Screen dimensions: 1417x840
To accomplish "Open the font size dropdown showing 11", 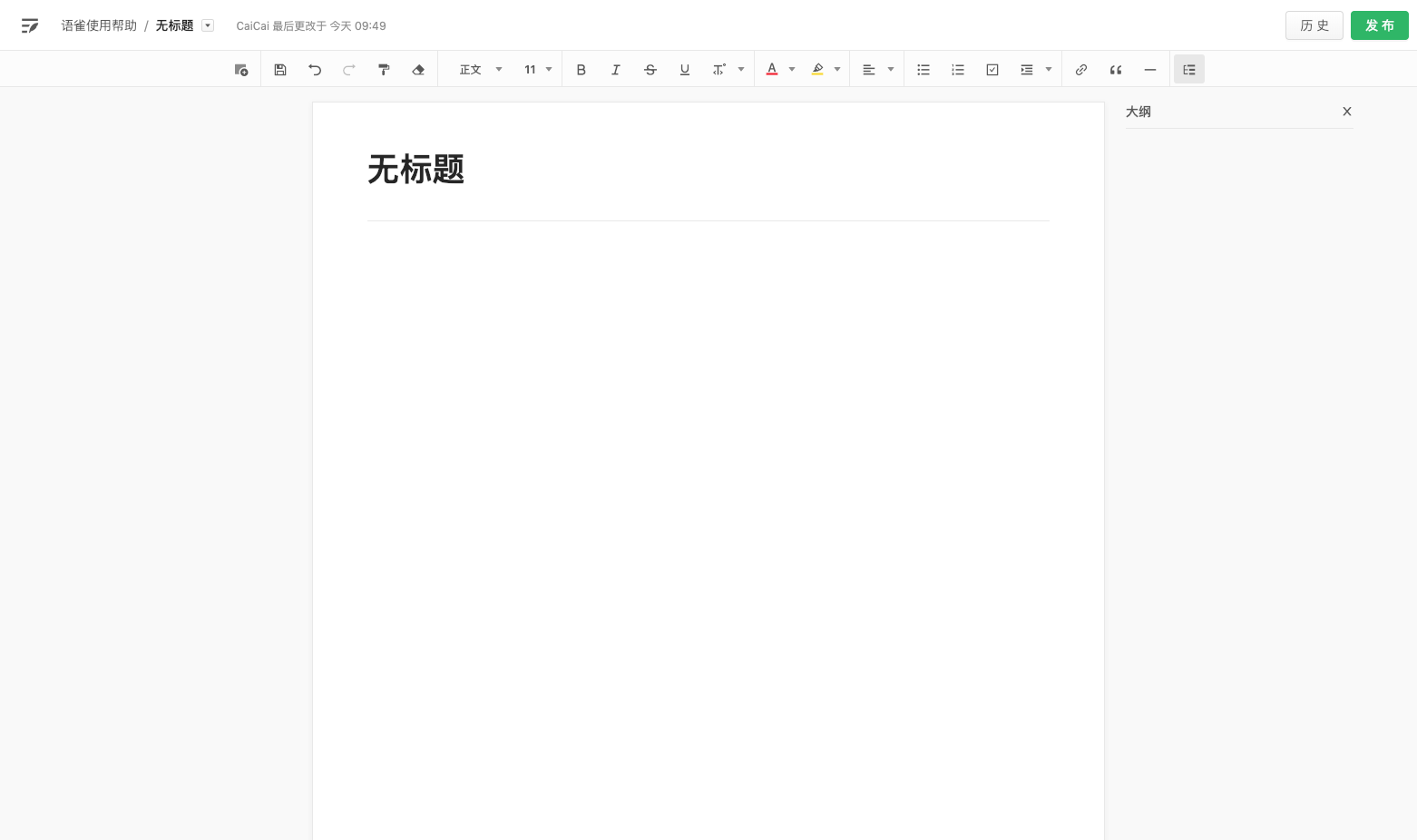I will pyautogui.click(x=536, y=69).
